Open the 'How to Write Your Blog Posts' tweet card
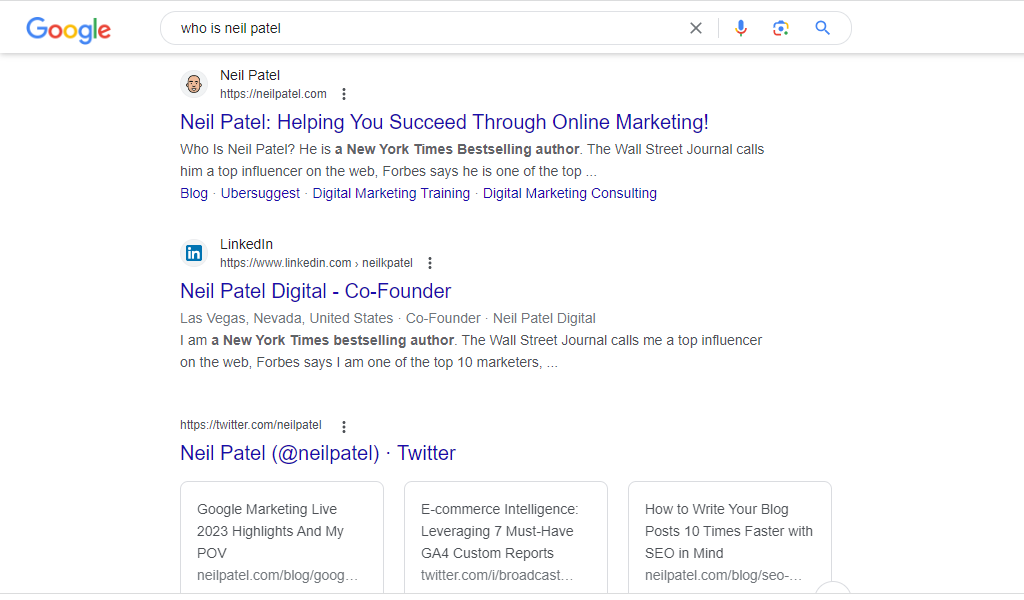This screenshot has height=600, width=1024. click(x=729, y=539)
